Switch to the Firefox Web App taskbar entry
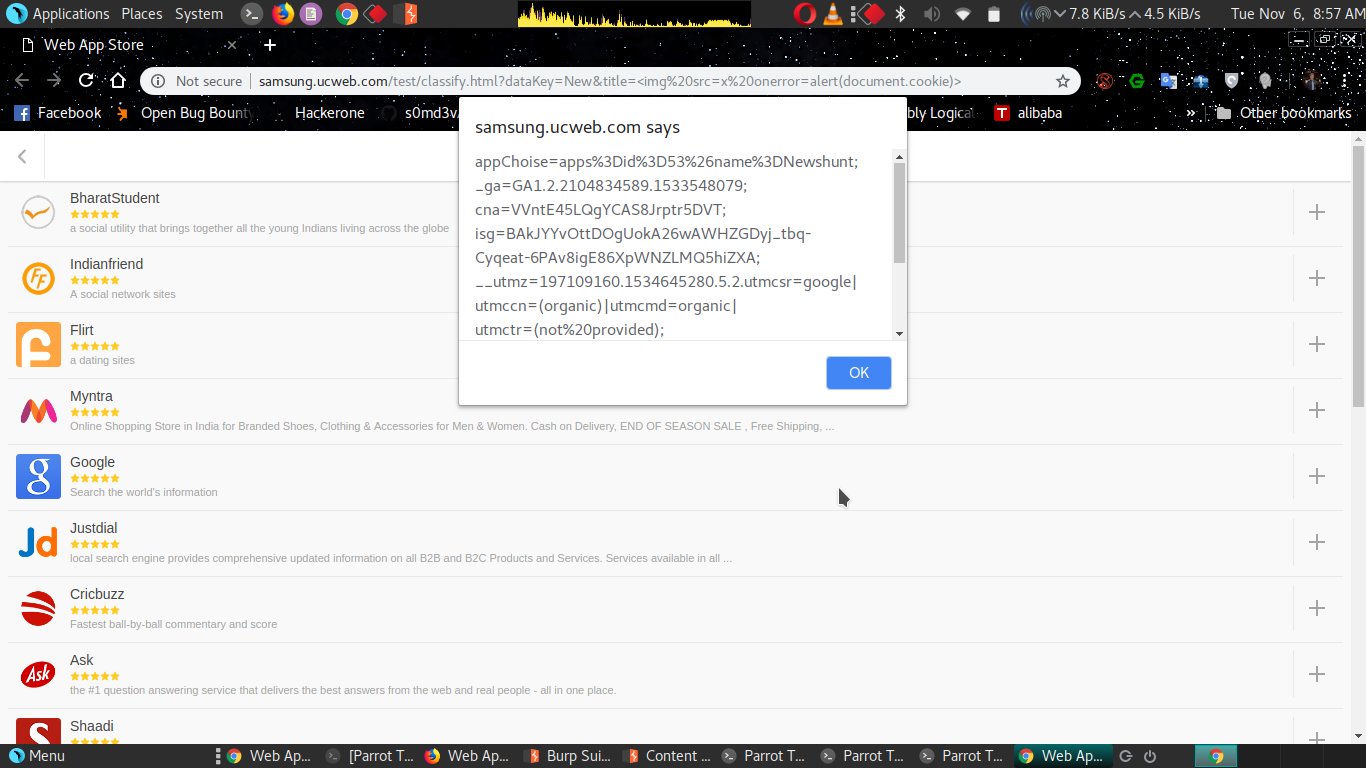1366x768 pixels. click(x=467, y=756)
